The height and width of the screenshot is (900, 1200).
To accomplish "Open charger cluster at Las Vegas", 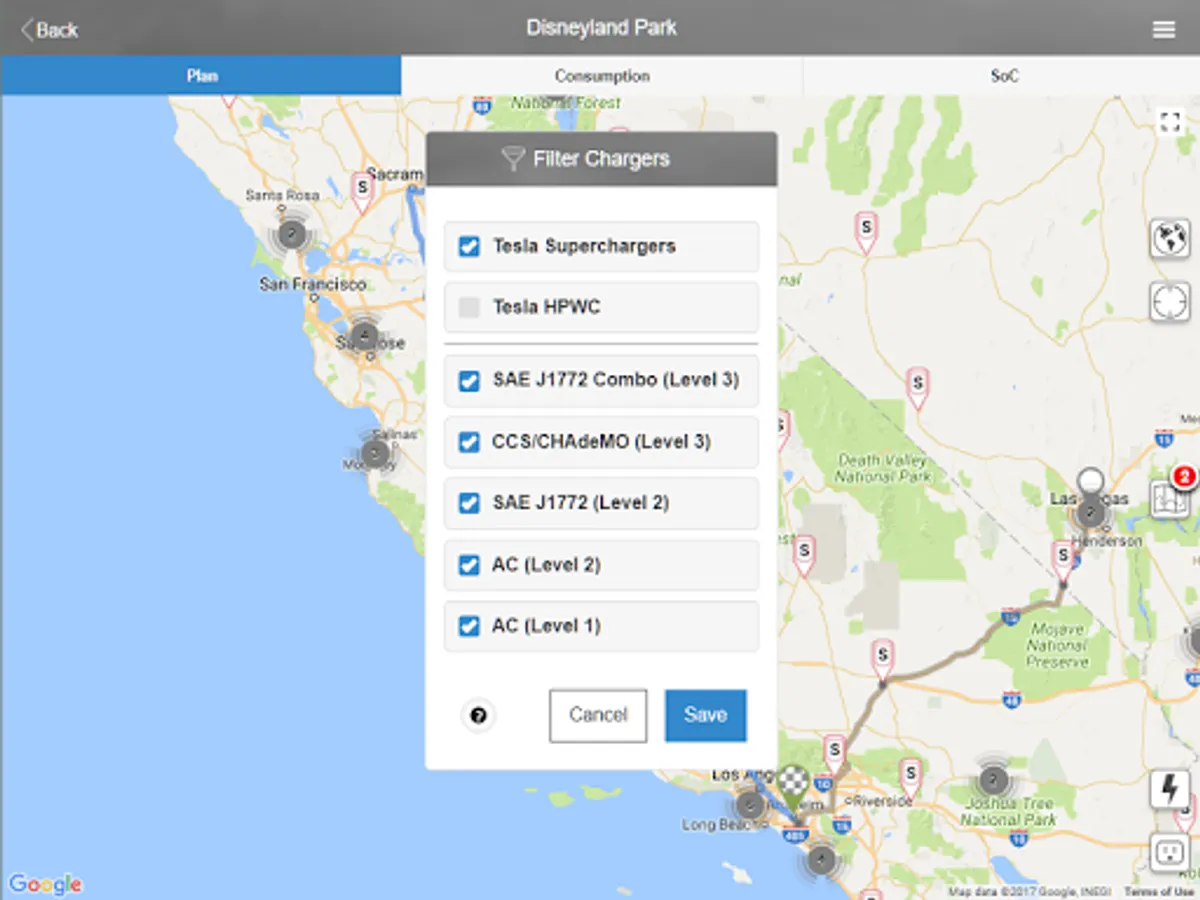I will coord(1090,514).
